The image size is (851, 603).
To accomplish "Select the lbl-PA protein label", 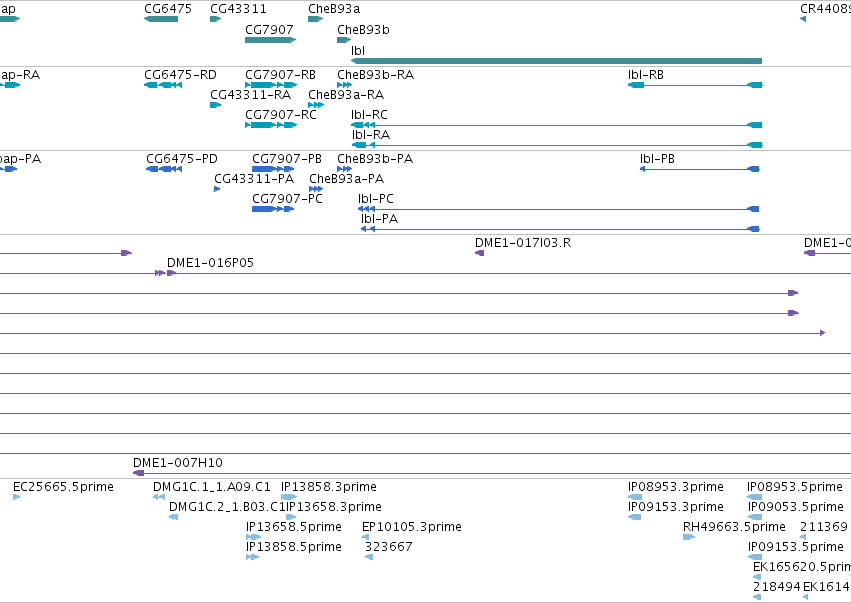I will click(x=379, y=219).
